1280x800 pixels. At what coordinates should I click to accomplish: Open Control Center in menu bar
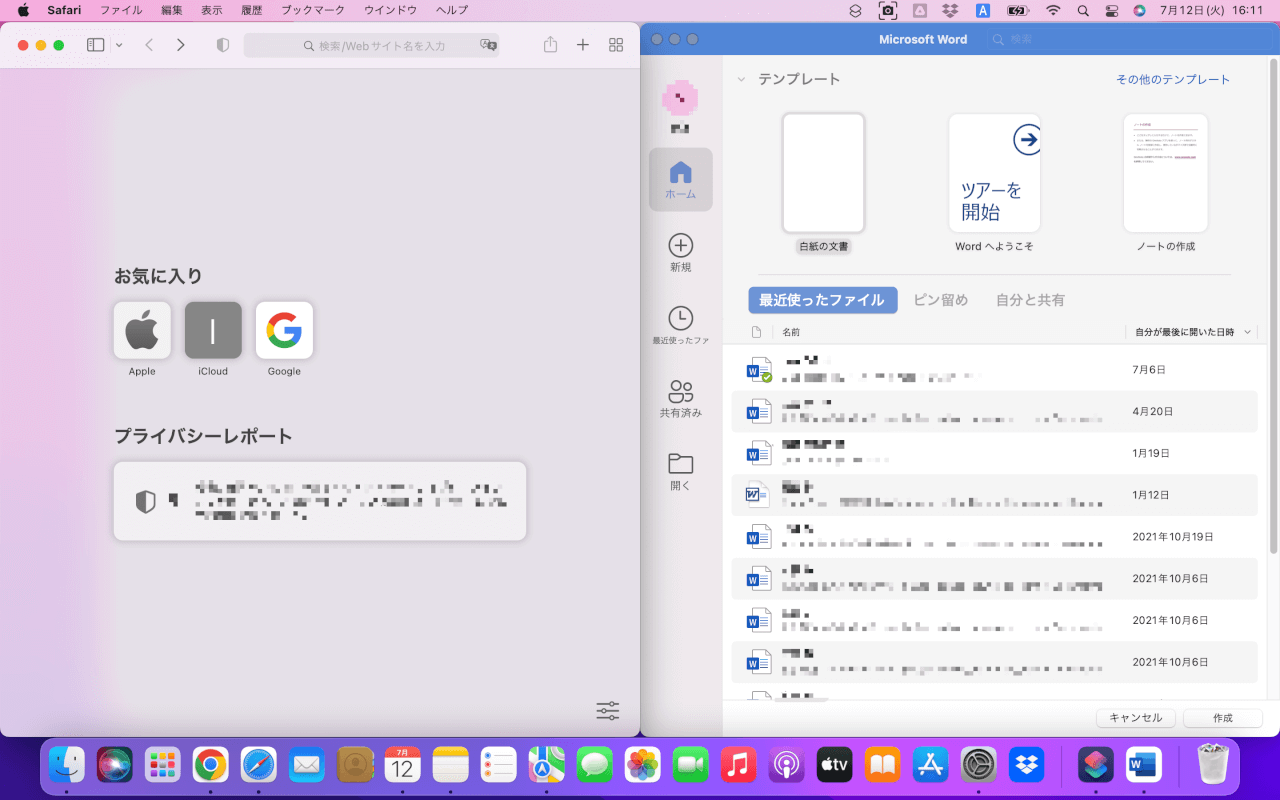(x=1111, y=10)
